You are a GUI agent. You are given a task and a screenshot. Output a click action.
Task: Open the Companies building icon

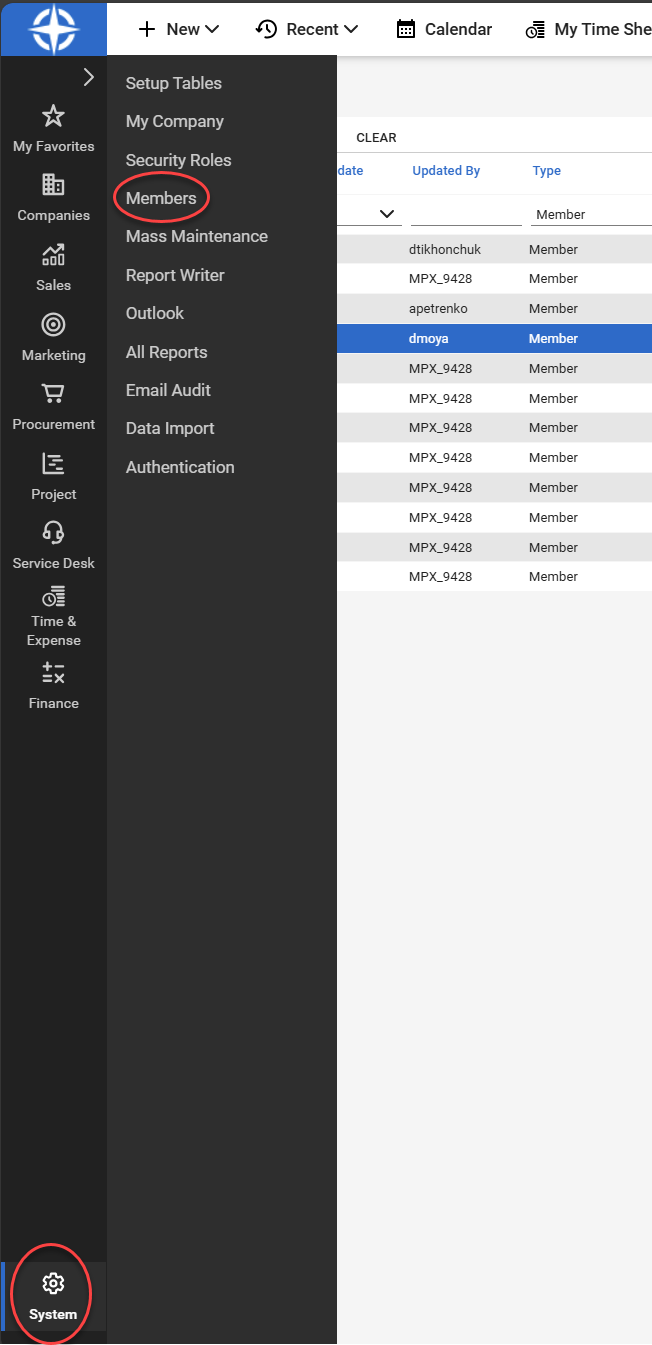point(53,186)
